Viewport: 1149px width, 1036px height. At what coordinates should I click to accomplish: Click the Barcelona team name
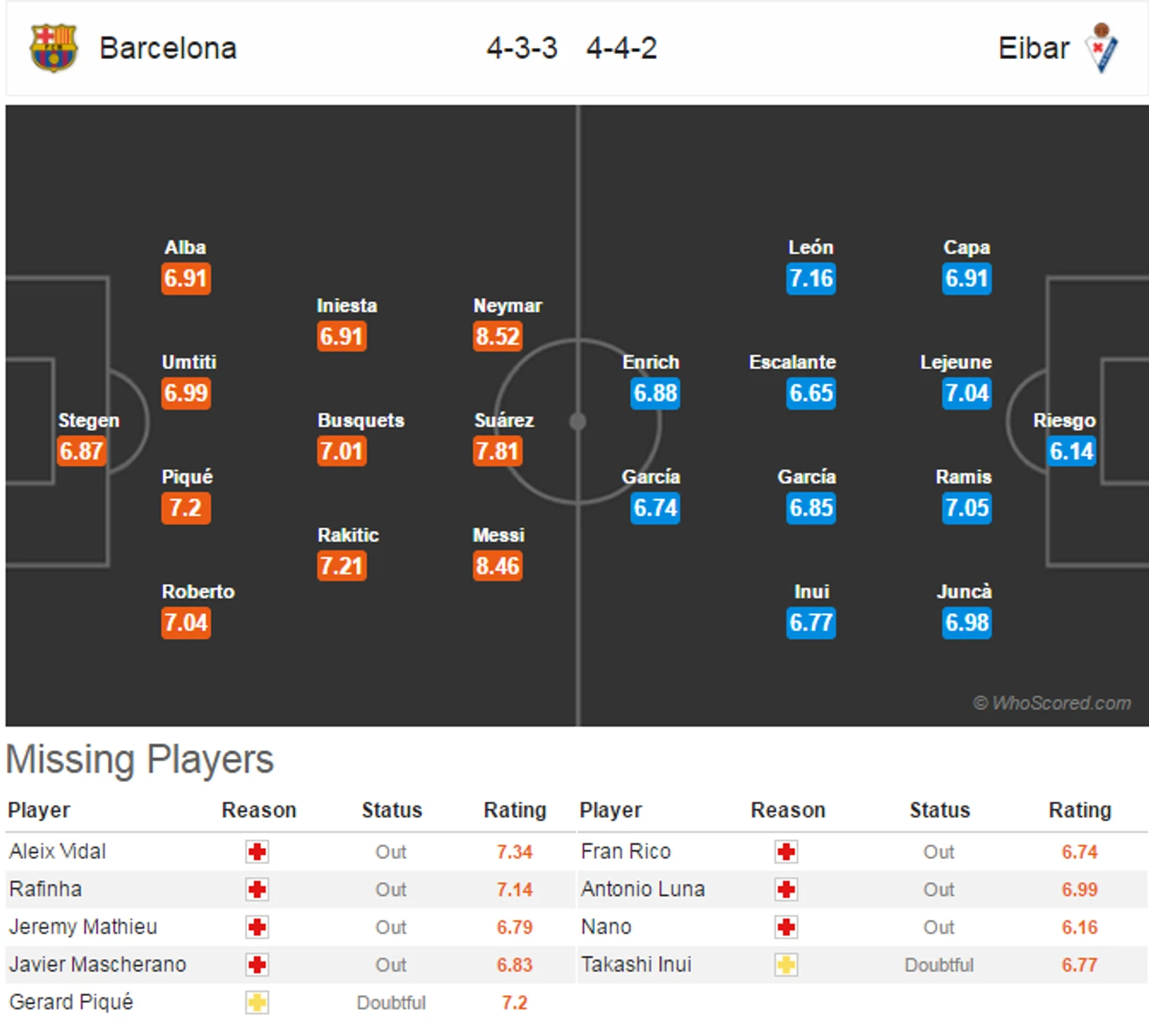[x=168, y=49]
